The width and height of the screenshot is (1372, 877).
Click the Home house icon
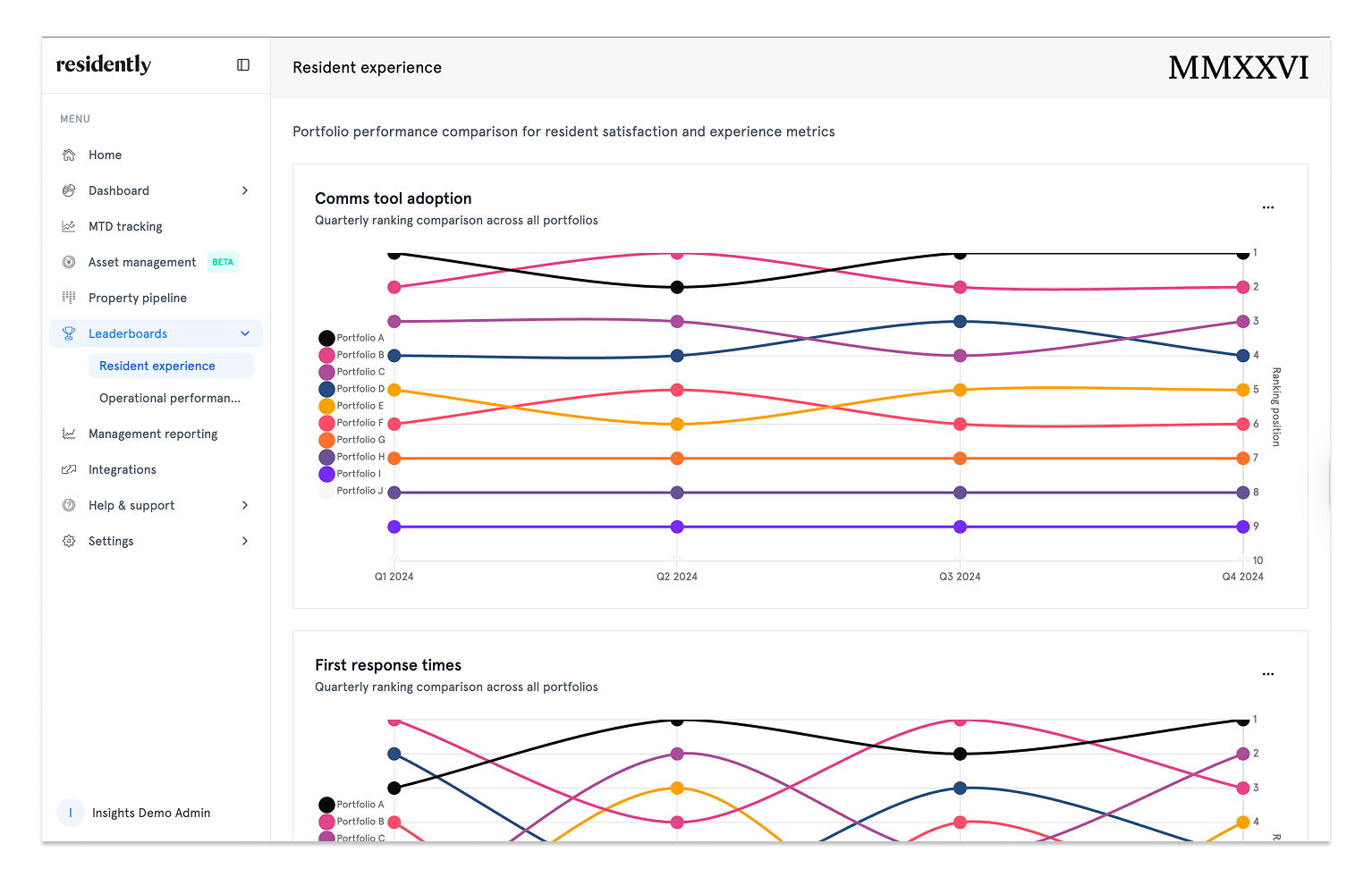[x=69, y=155]
